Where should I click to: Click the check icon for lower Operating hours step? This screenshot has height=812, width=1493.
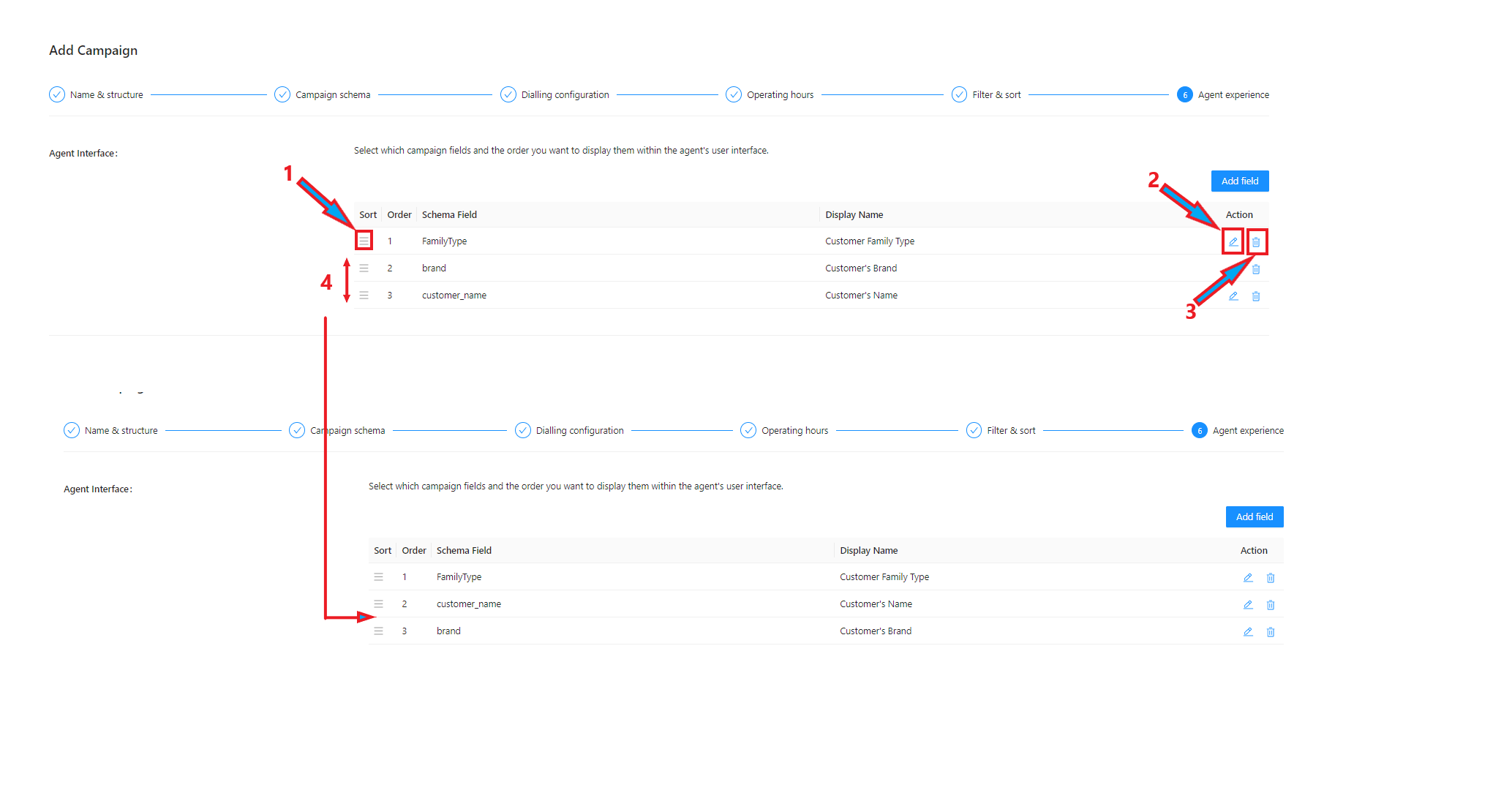tap(748, 430)
